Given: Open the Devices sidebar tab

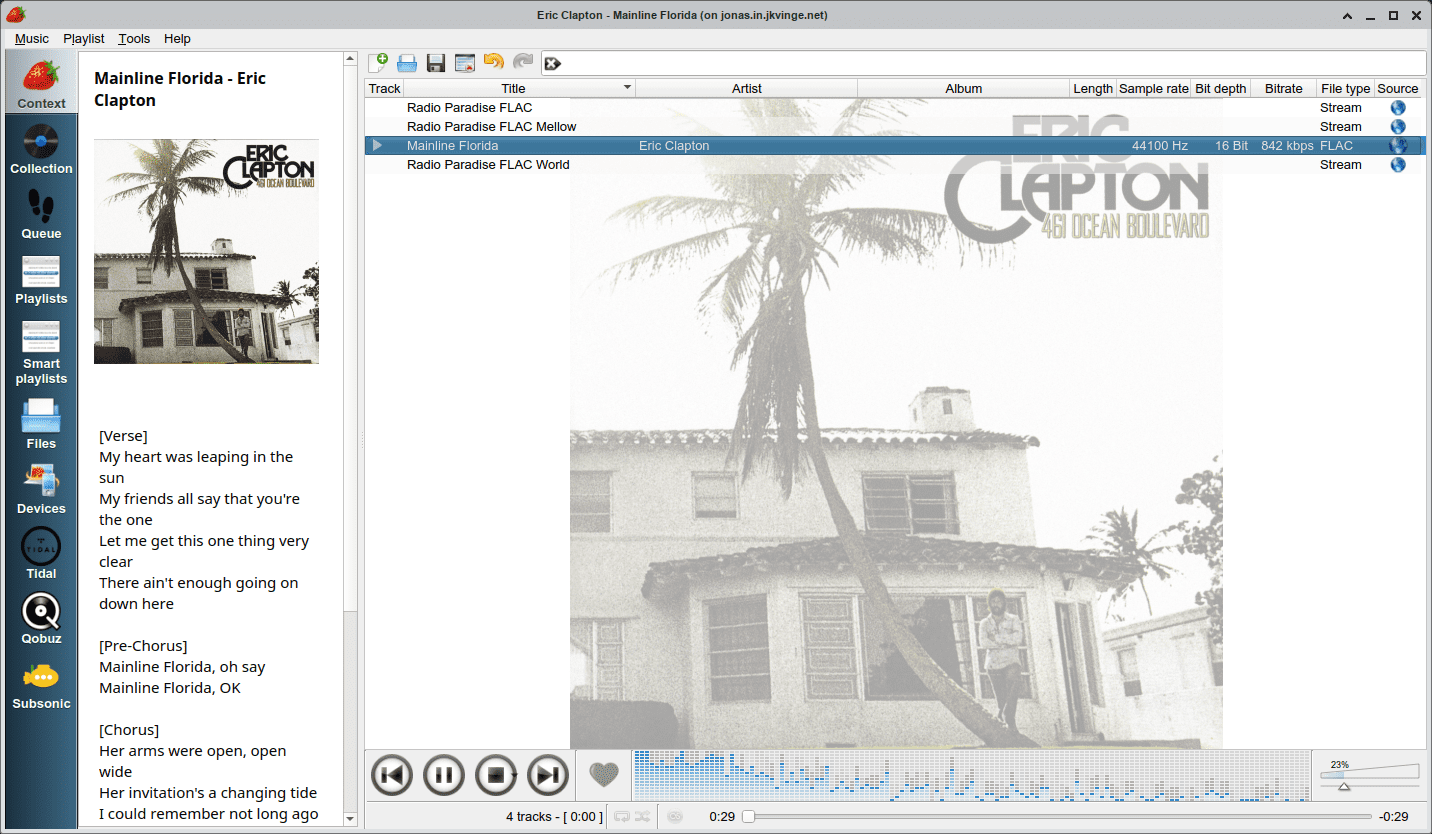Looking at the screenshot, I should click(41, 488).
